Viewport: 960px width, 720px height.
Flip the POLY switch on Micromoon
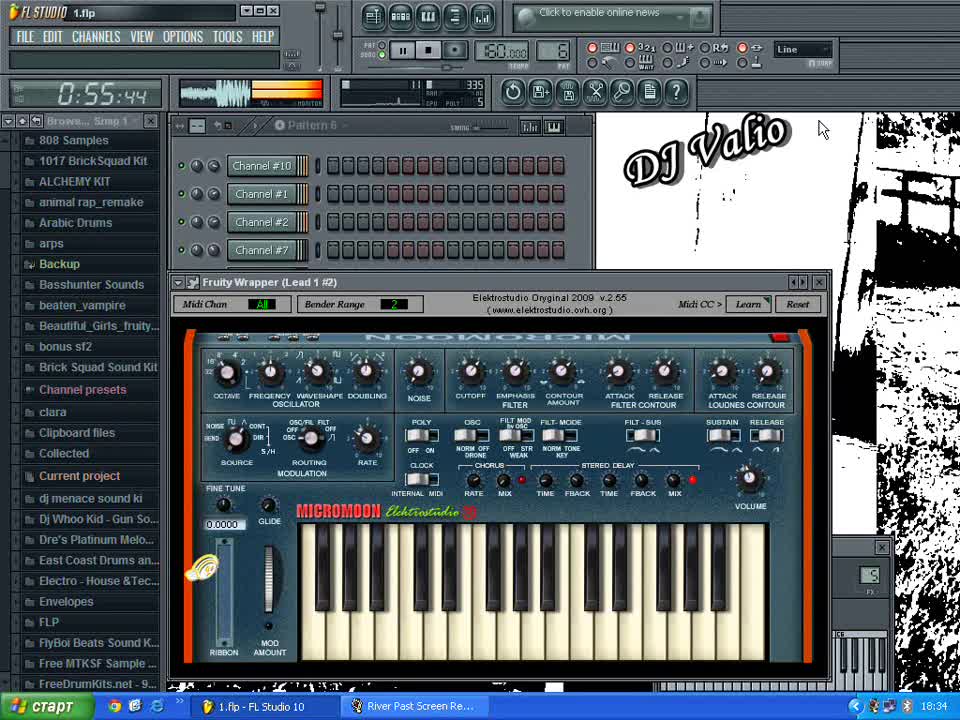click(421, 435)
